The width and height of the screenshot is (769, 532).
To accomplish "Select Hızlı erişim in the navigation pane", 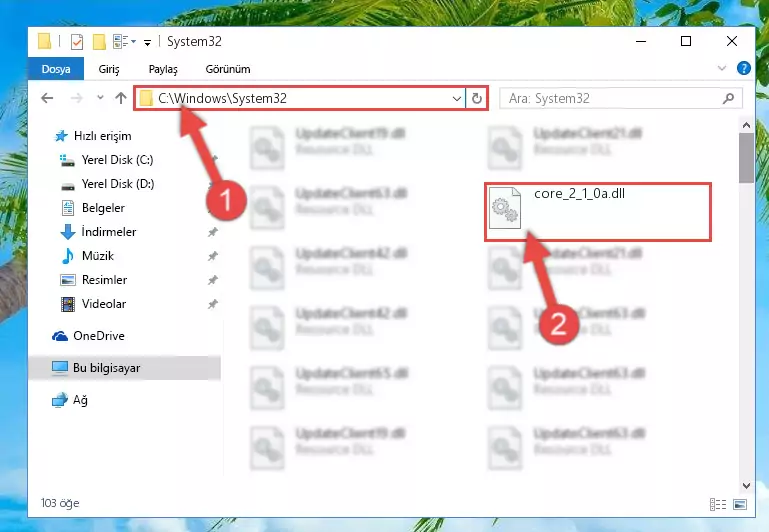I will 103,136.
